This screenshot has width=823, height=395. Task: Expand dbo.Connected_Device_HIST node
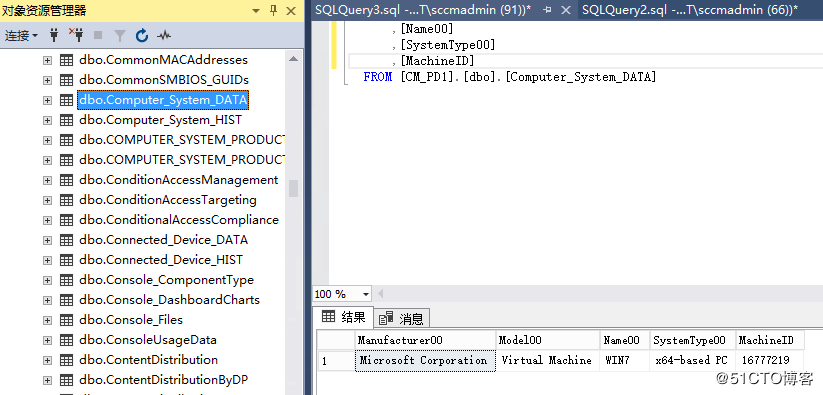point(47,260)
